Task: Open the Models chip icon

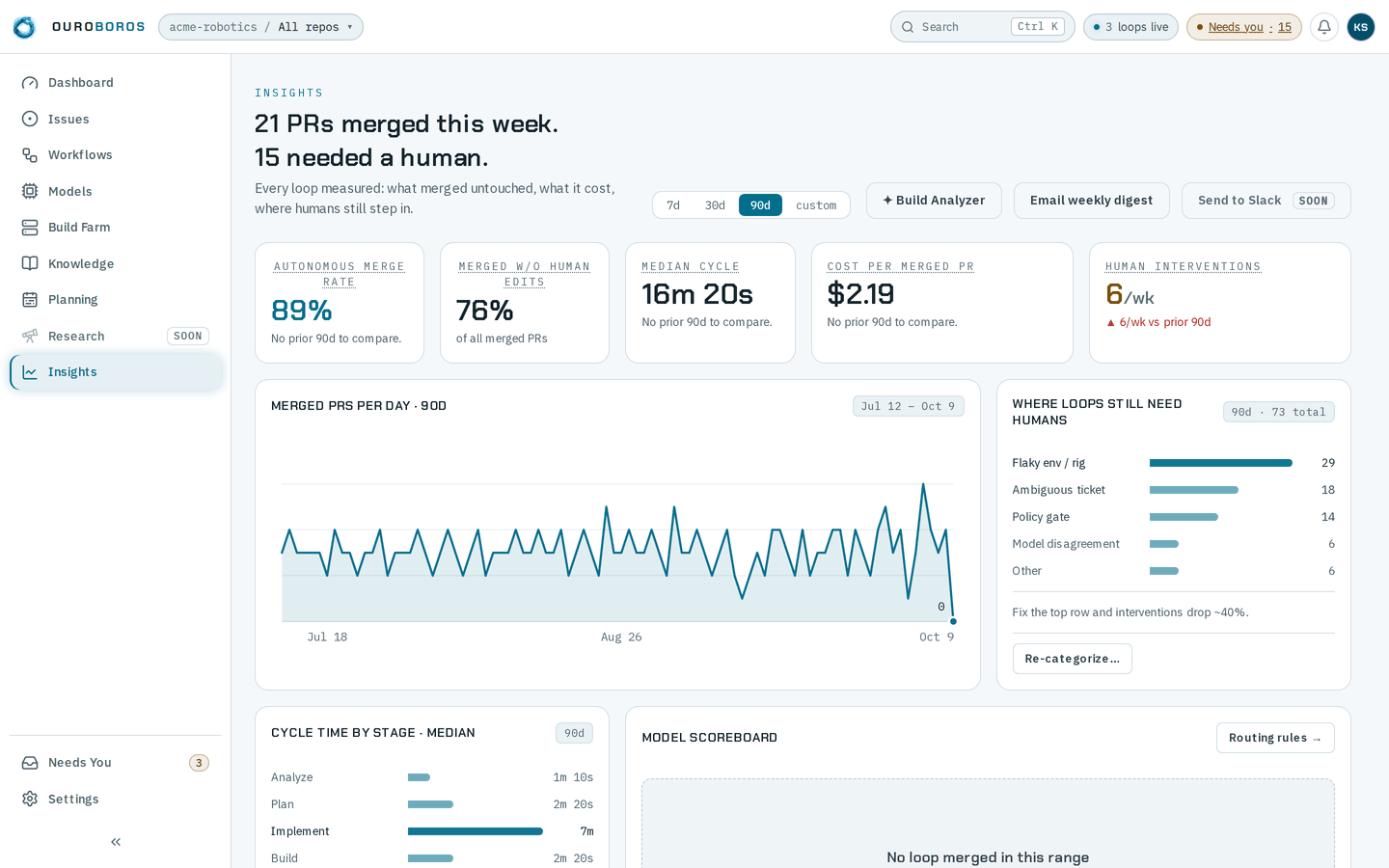Action: [30, 191]
